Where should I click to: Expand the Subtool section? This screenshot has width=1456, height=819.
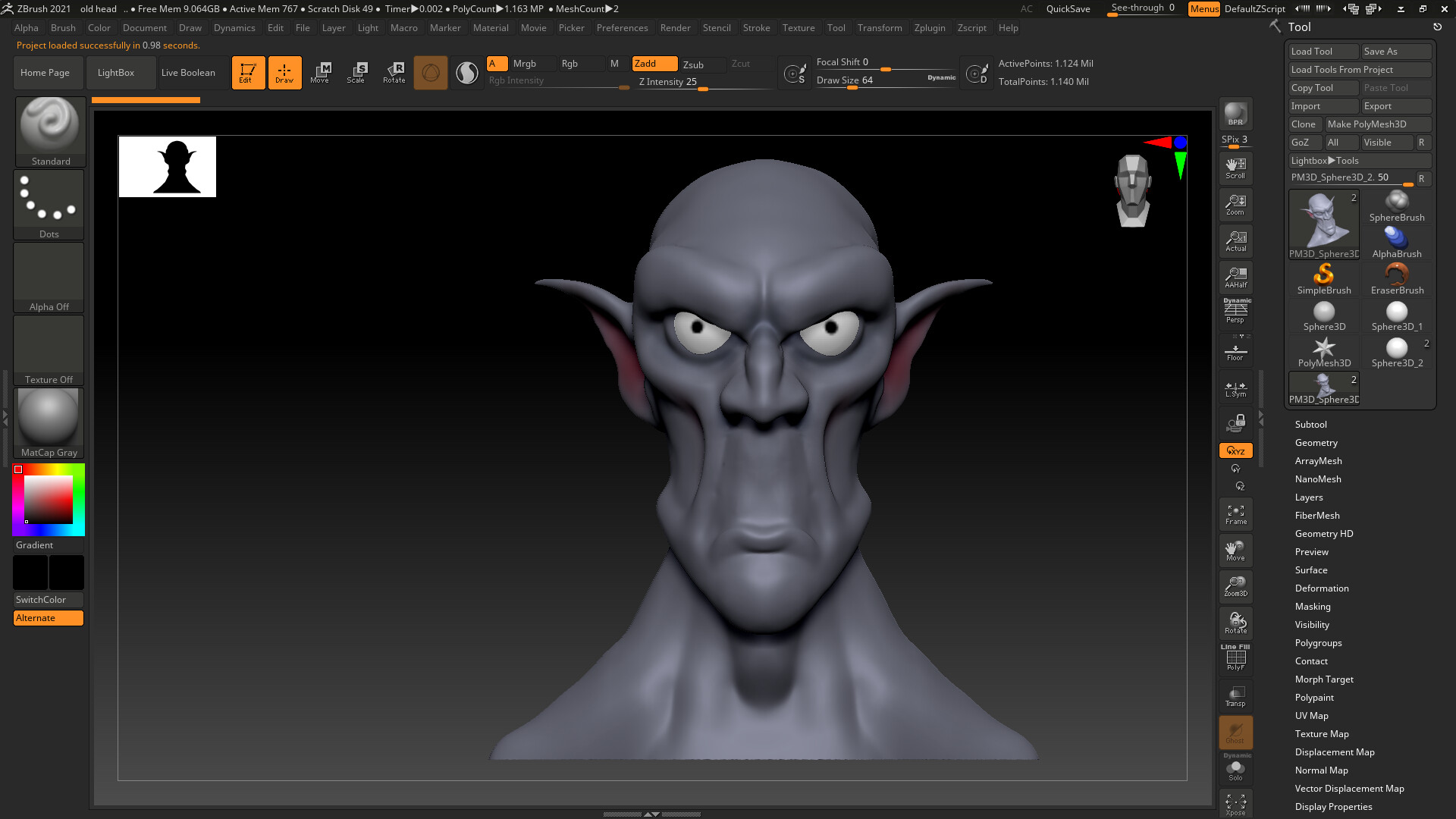tap(1310, 424)
